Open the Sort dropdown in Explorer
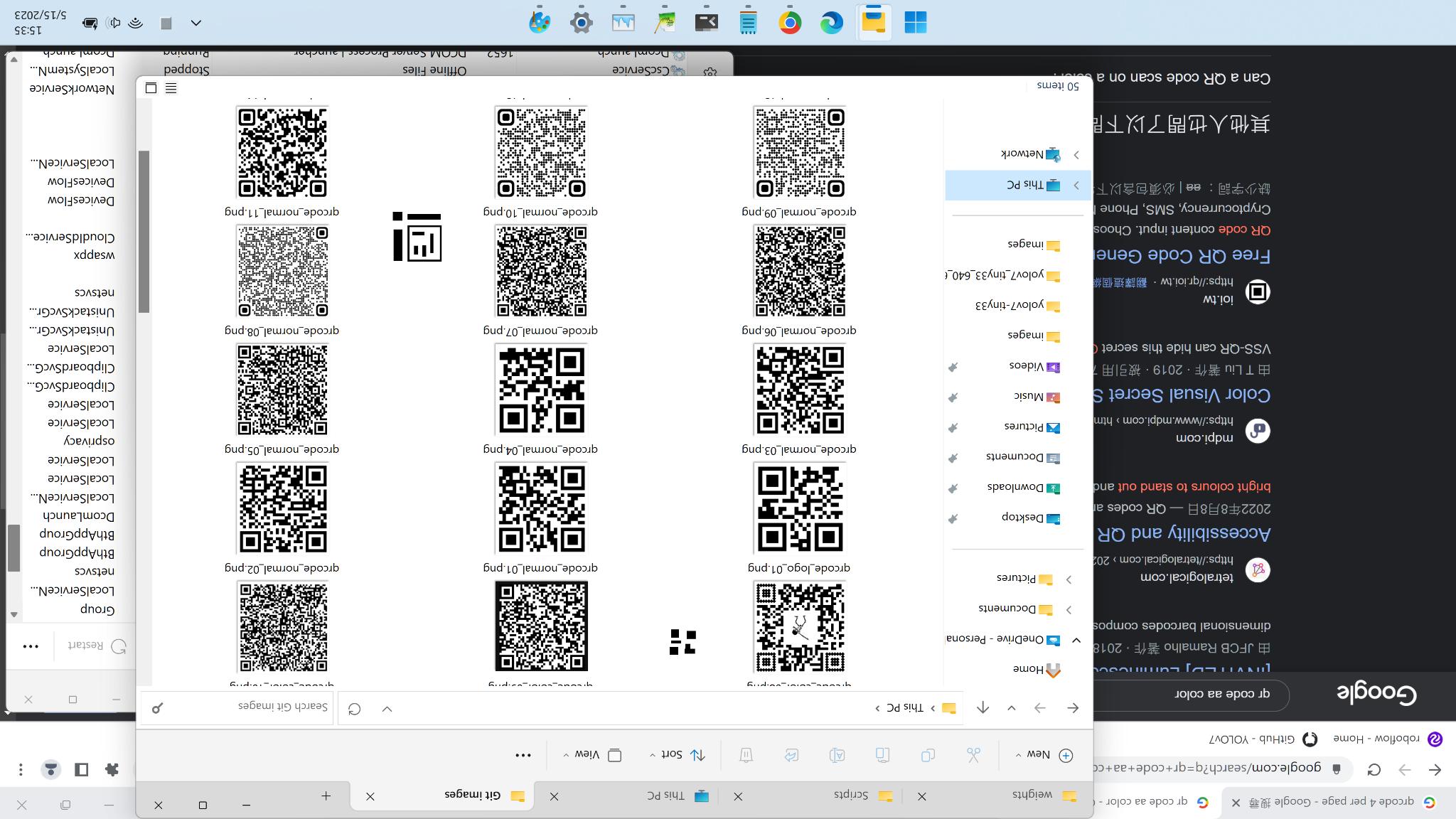Screen dimensions: 1456x819 (x=678, y=755)
